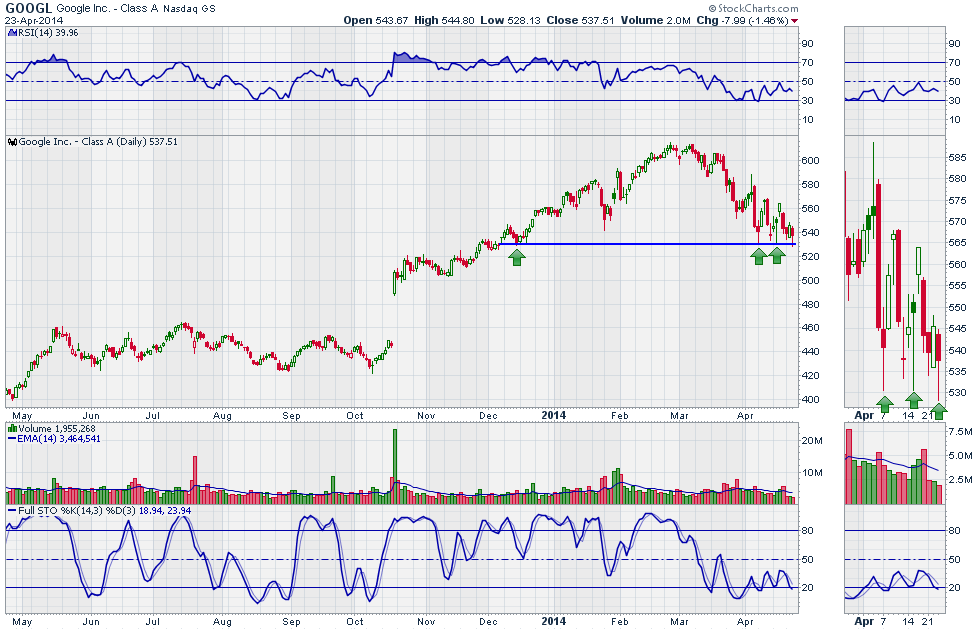Image resolution: width=974 pixels, height=629 pixels.
Task: Click the RSI legend line icon
Action: click(x=12, y=32)
